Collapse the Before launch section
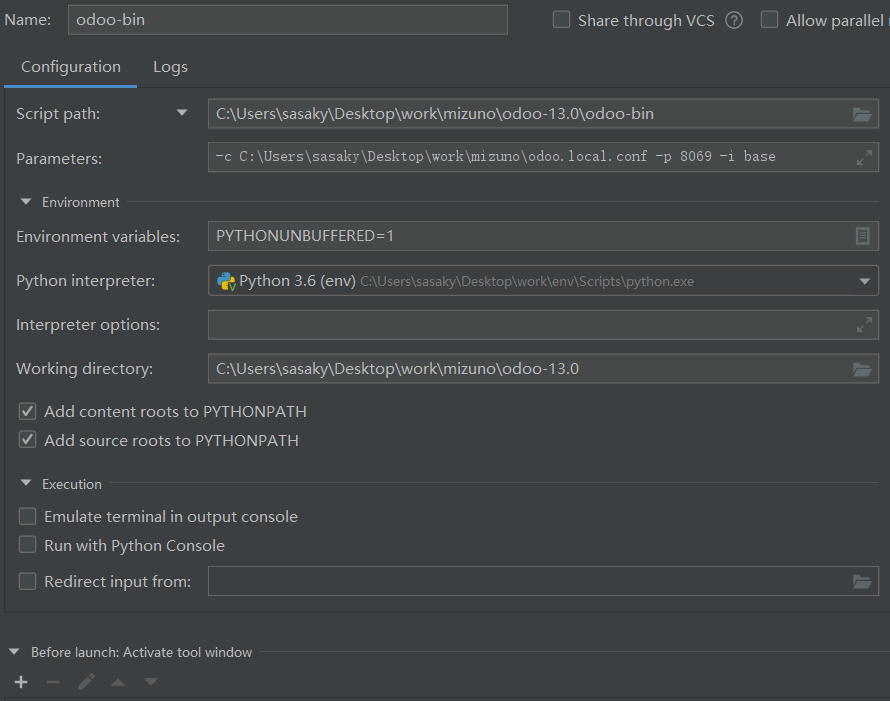Viewport: 890px width, 701px height. coord(14,652)
